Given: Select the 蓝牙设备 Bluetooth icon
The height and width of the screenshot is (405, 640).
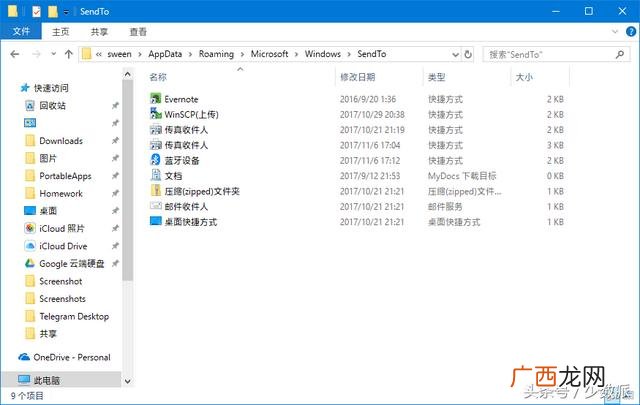Looking at the screenshot, I should point(156,160).
